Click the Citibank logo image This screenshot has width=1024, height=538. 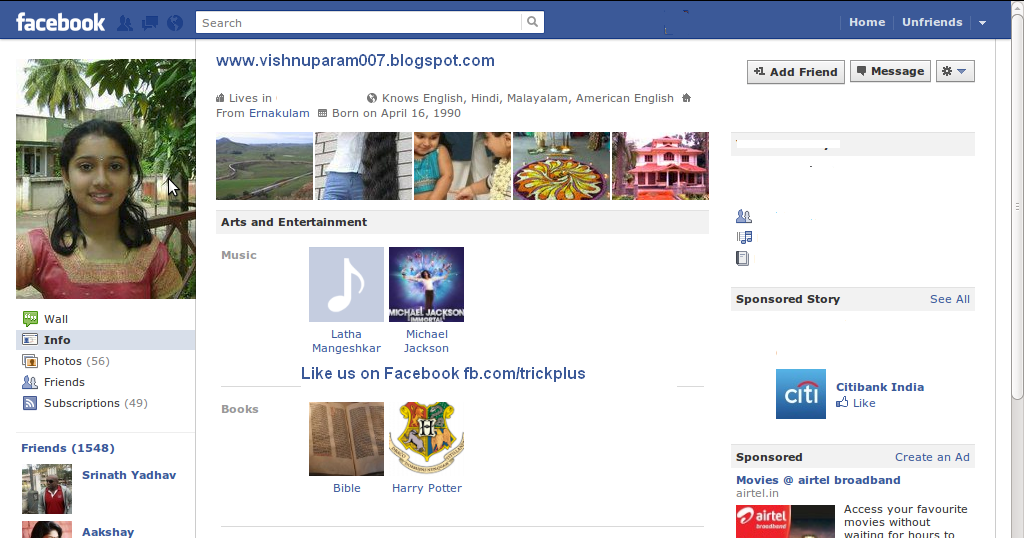(801, 394)
